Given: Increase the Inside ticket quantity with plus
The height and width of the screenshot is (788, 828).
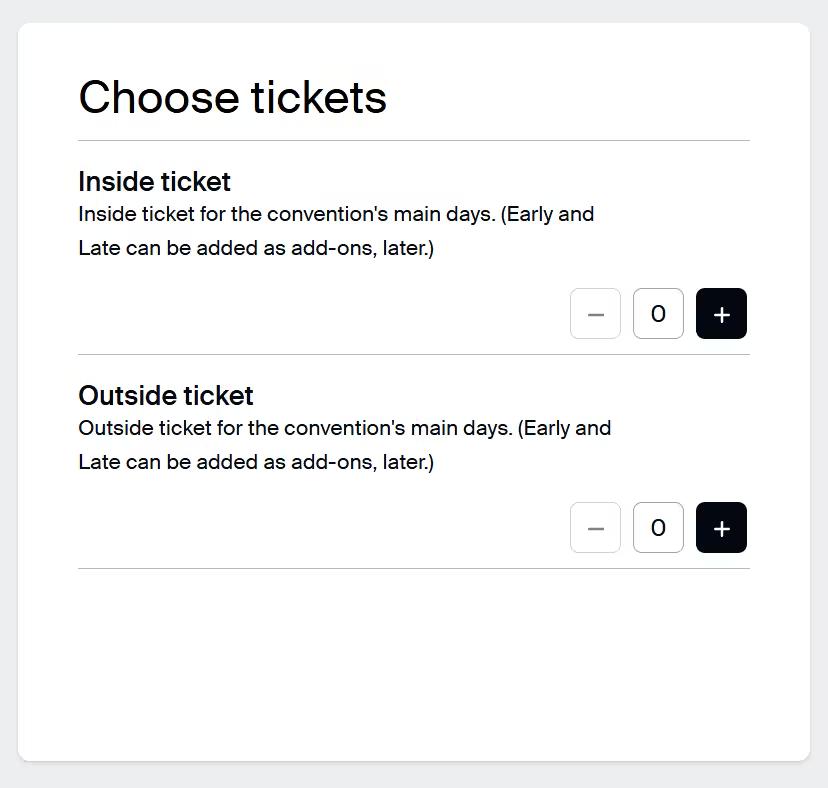Looking at the screenshot, I should click(x=721, y=314).
